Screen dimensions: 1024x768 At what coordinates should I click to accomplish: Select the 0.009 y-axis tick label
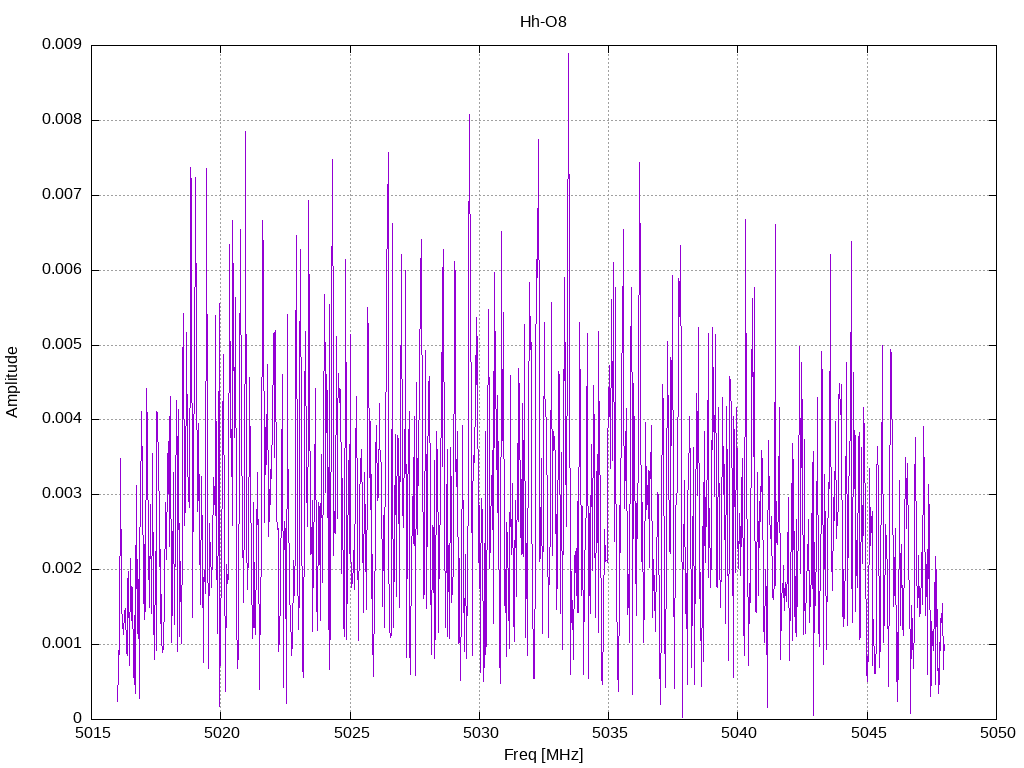[62, 44]
